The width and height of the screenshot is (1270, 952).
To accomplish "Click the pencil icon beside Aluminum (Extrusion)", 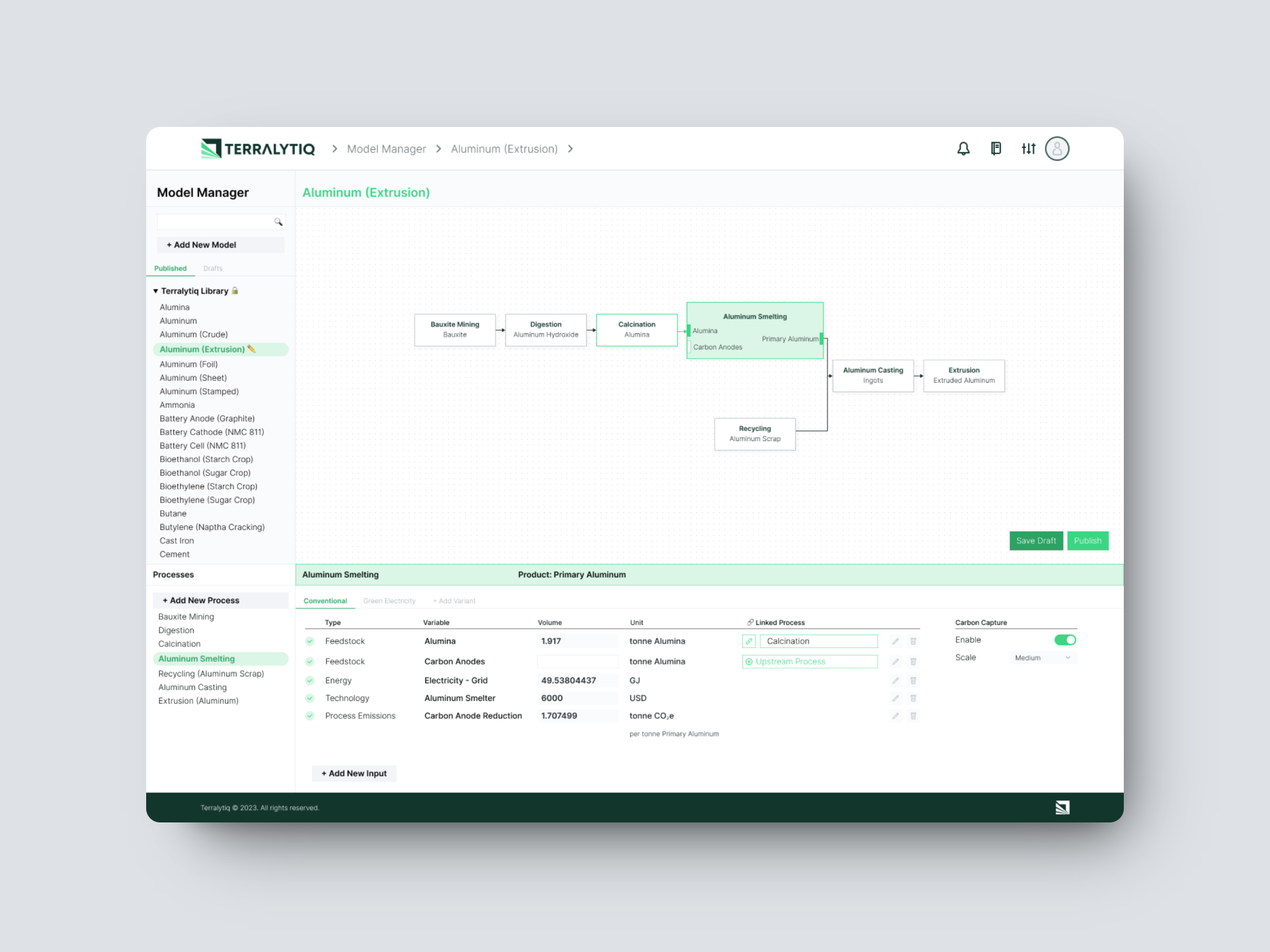I will click(x=251, y=349).
